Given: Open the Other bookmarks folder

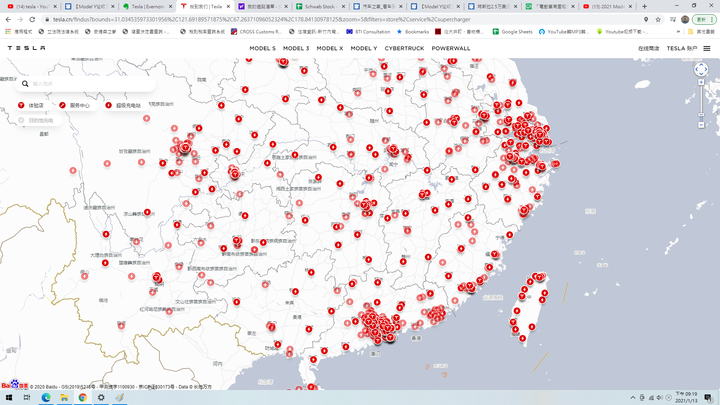Looking at the screenshot, I should [701, 32].
